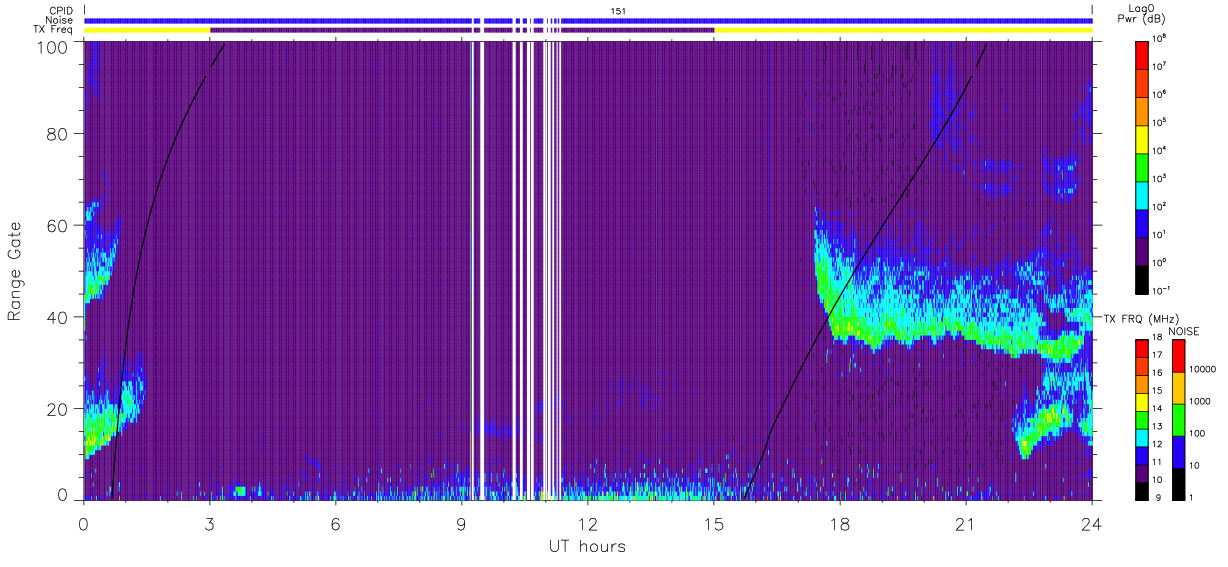Click the UT hours tick label 21
Image resolution: width=1228 pixels, height=567 pixels.
965,522
